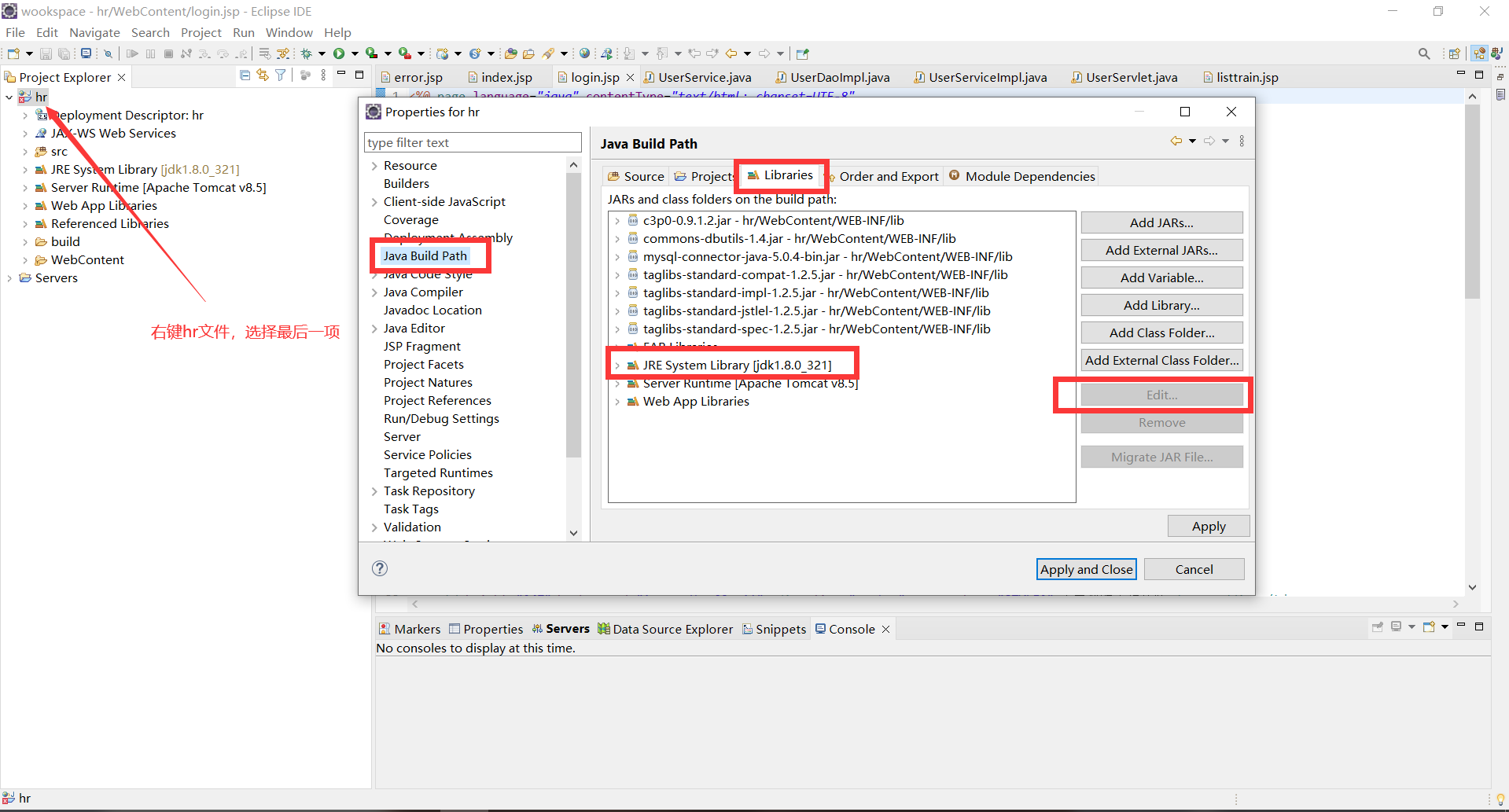Viewport: 1509px width, 812px height.
Task: Click the New file toolbar icon
Action: click(13, 53)
